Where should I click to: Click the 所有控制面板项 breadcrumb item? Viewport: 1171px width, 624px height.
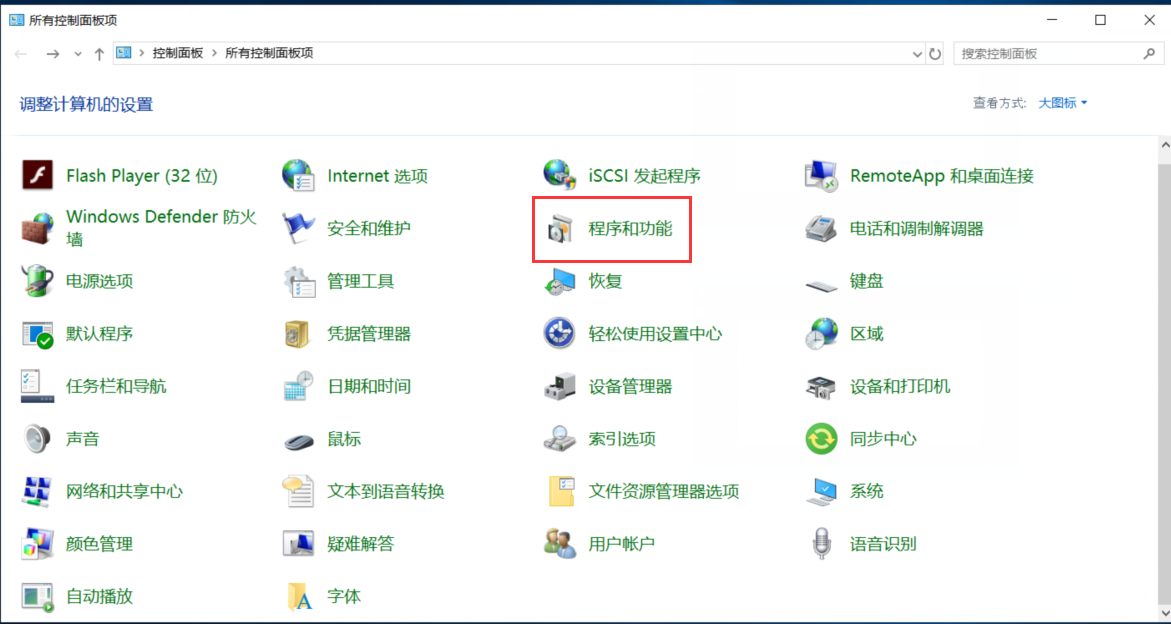tap(269, 54)
